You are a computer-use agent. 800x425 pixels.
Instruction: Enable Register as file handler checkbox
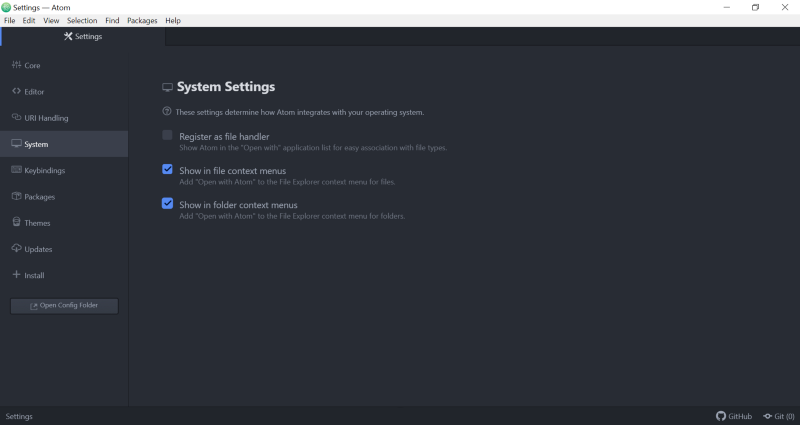pos(168,136)
